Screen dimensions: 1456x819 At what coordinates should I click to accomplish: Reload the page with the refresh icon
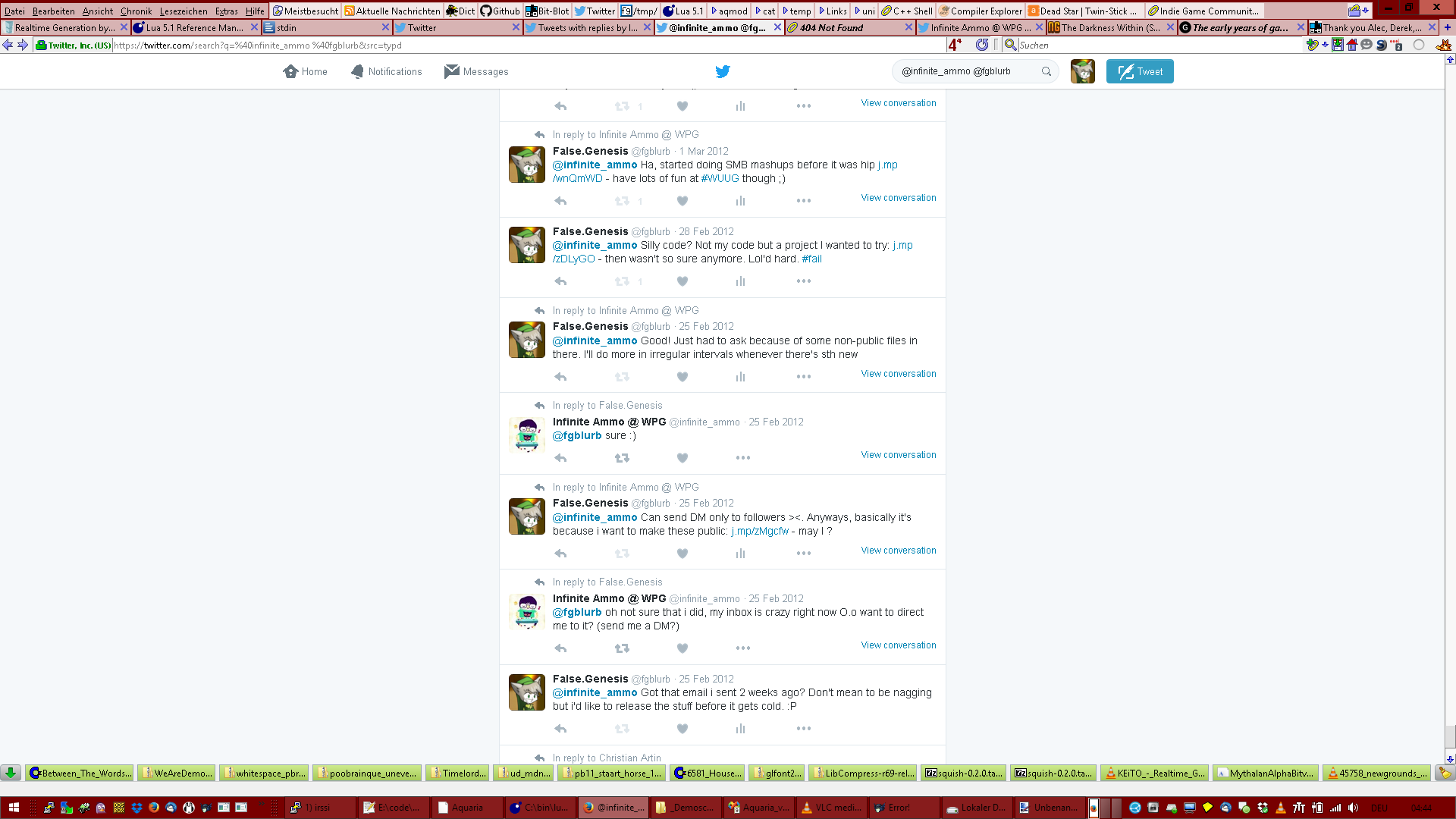pos(982,45)
